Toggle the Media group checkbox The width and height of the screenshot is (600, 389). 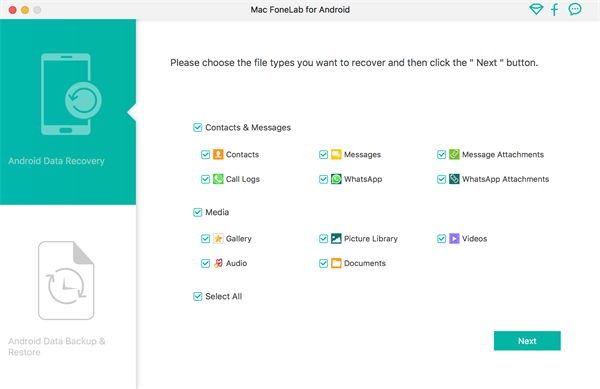pos(197,212)
